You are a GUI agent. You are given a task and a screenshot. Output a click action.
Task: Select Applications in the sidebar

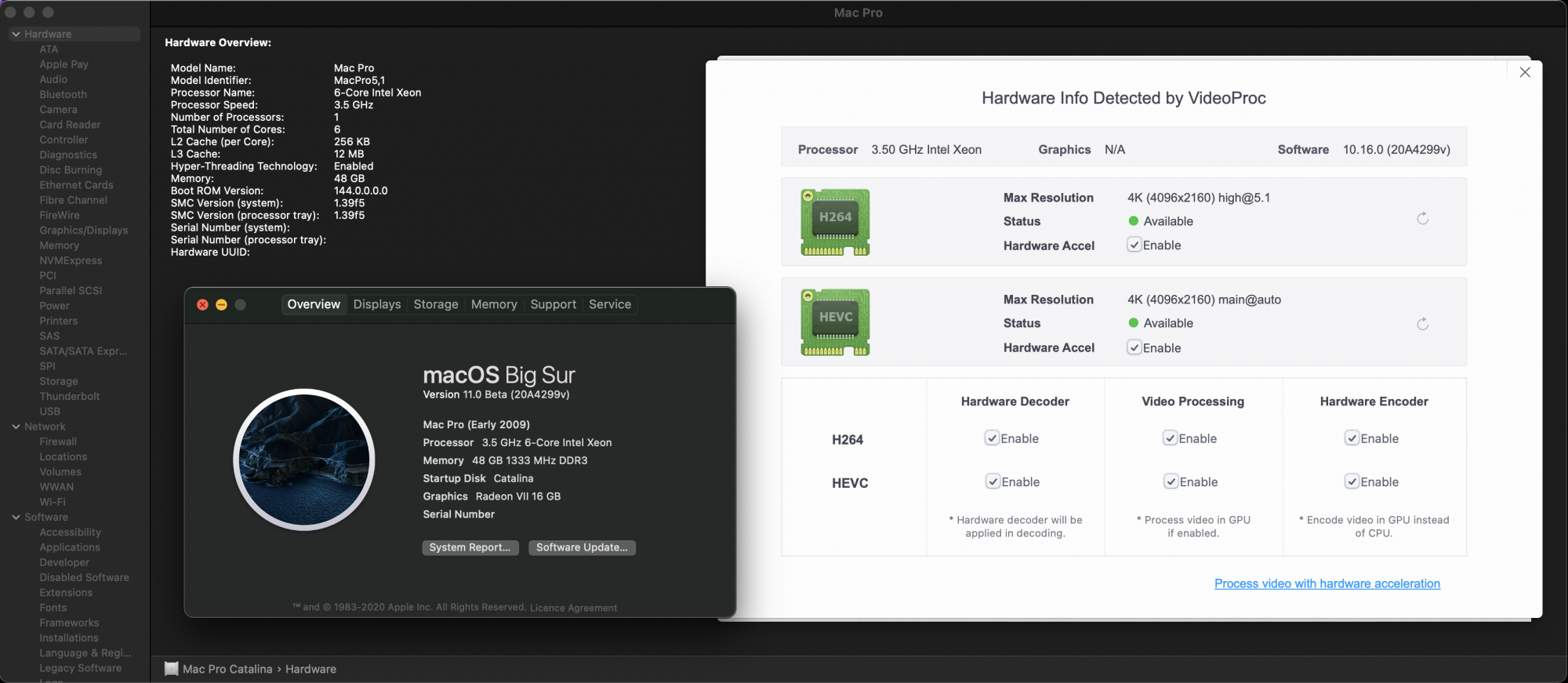point(70,547)
